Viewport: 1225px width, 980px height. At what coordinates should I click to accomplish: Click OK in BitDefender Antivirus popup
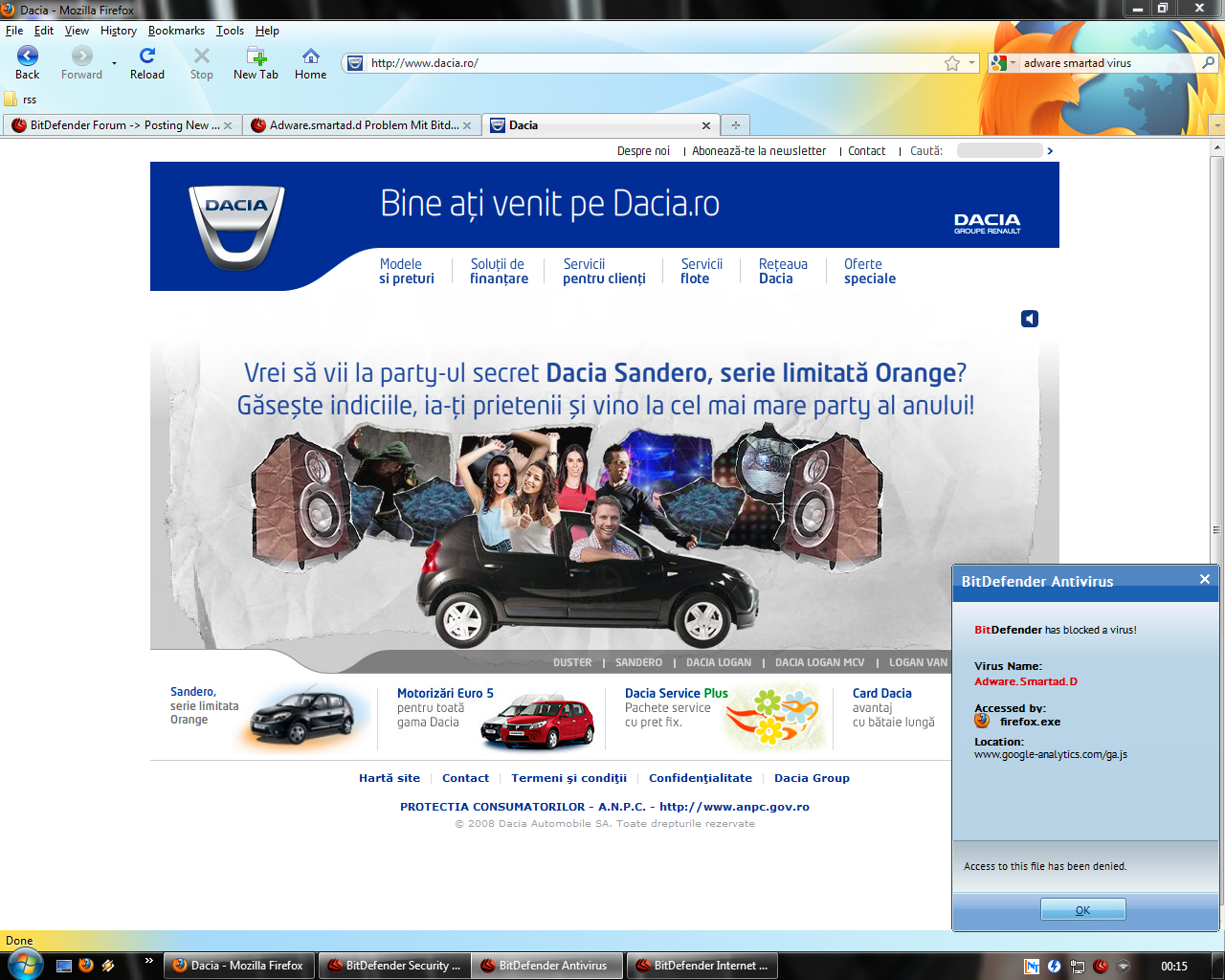1083,910
